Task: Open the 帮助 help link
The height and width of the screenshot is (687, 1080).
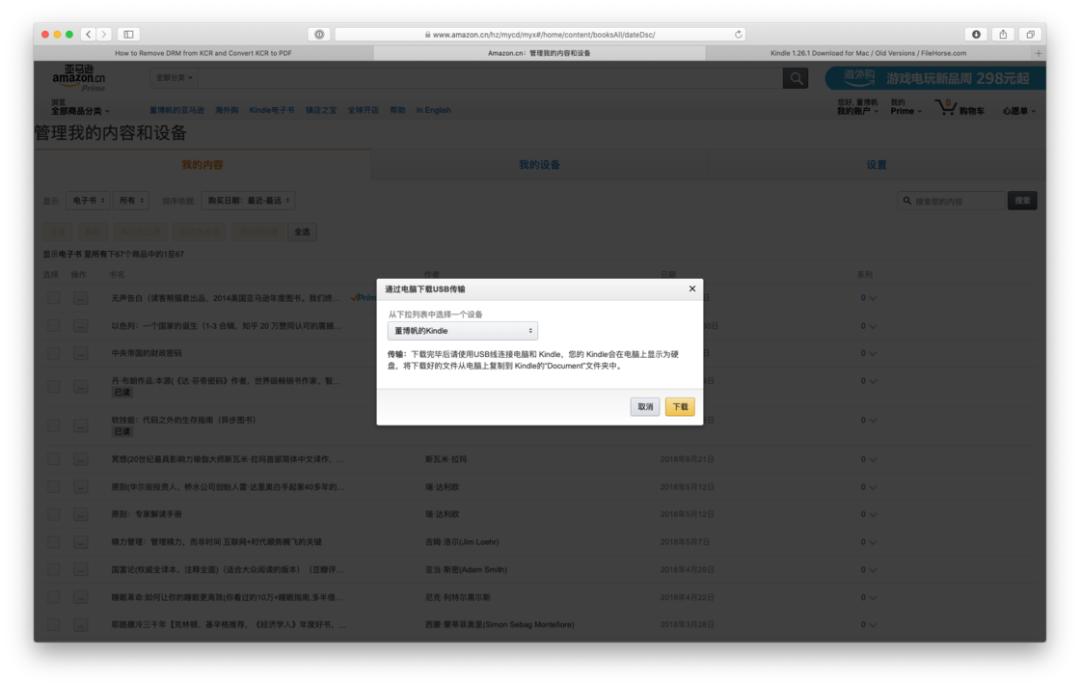Action: pos(397,110)
